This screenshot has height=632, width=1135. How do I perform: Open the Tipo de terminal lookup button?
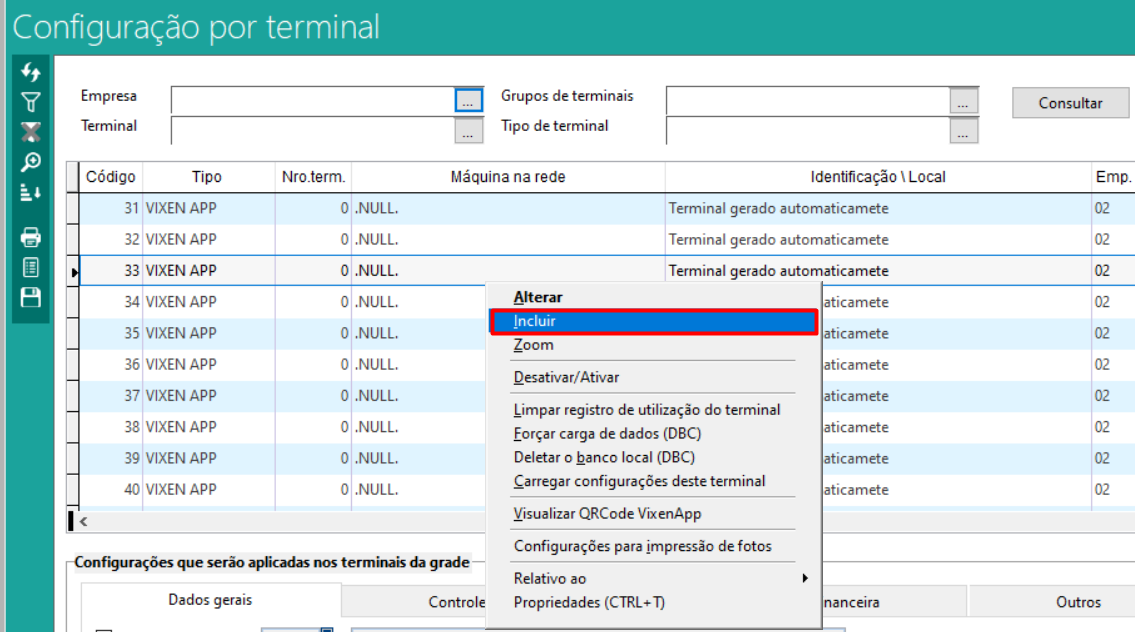pyautogui.click(x=963, y=131)
